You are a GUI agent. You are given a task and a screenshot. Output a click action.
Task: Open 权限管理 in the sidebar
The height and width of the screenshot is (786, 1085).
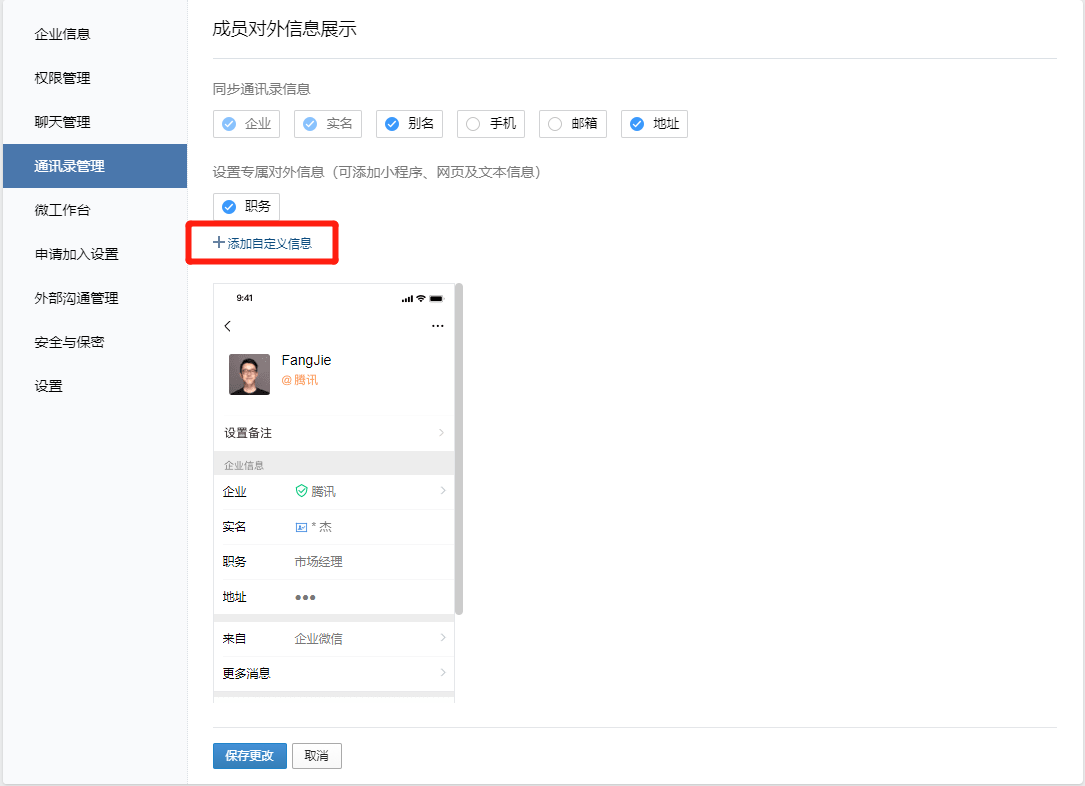(62, 78)
